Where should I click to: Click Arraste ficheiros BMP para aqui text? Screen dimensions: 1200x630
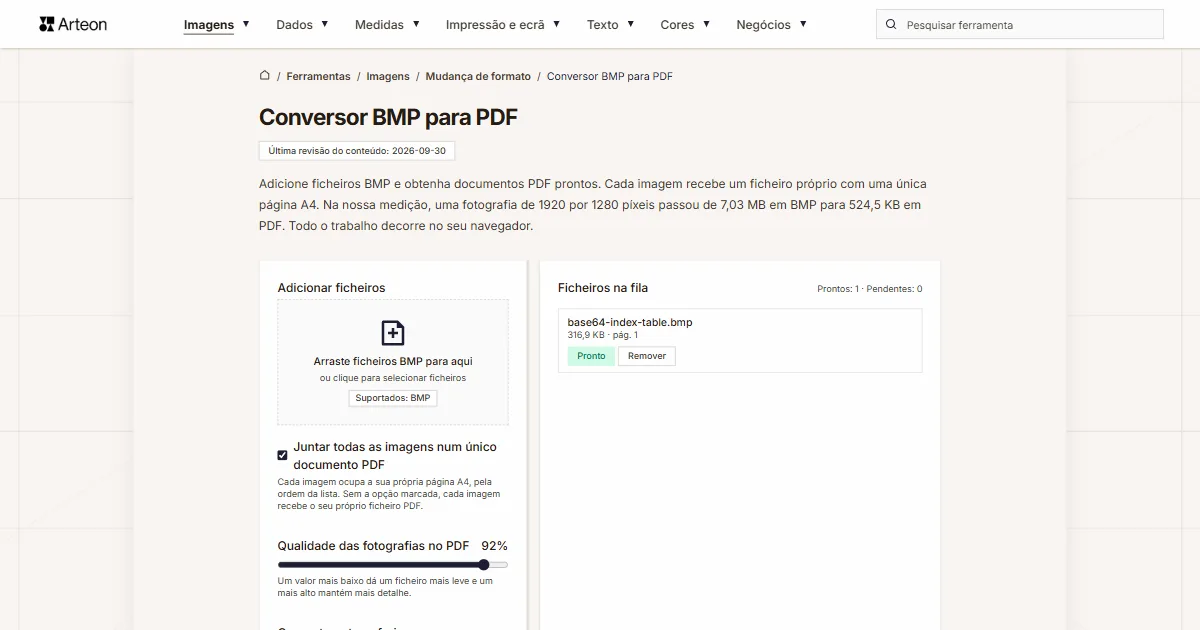[x=393, y=361]
